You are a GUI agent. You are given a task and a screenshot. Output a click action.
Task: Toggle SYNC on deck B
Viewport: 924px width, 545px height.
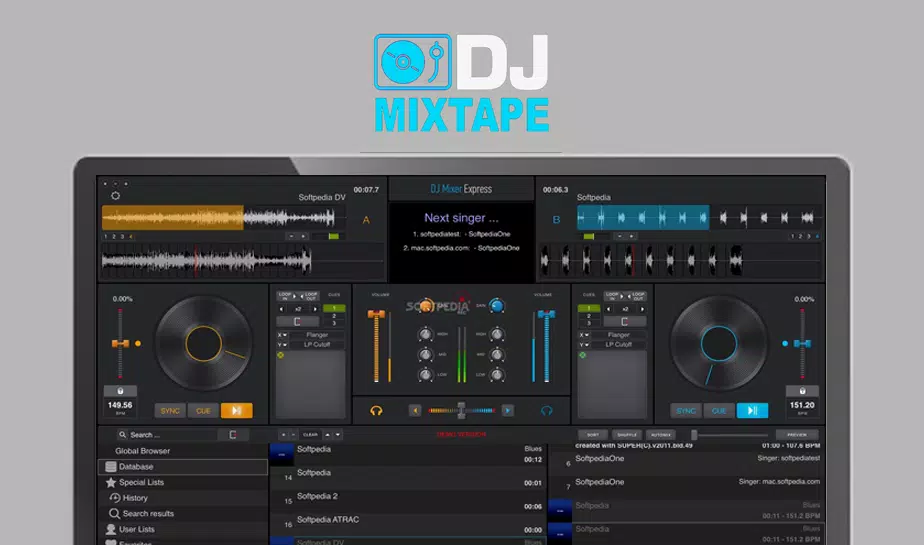686,410
